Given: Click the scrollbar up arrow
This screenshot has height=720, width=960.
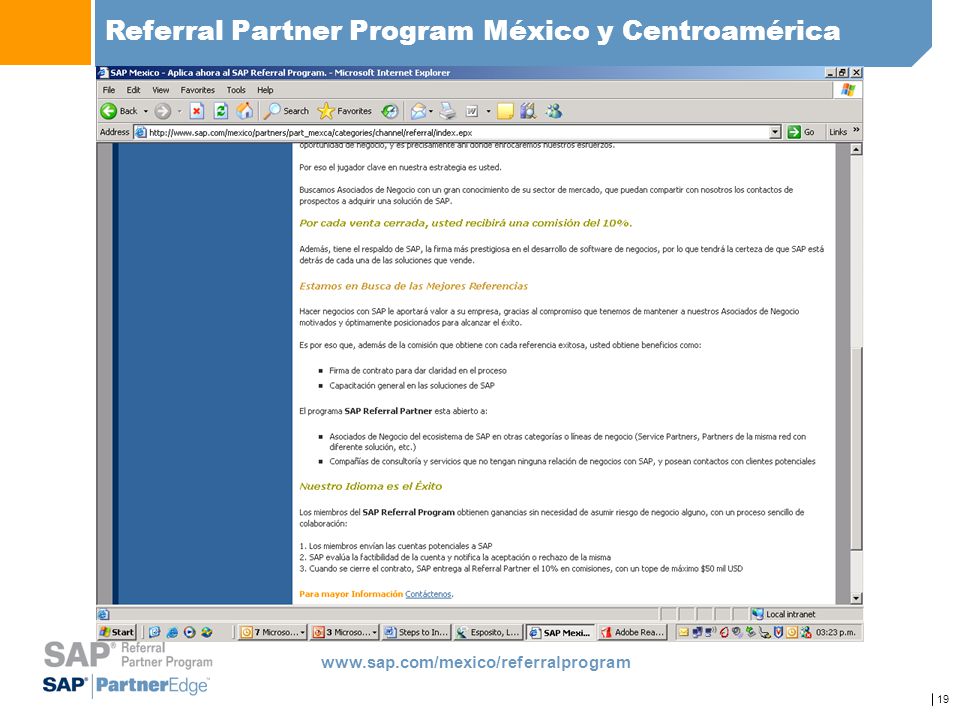Looking at the screenshot, I should coord(857,149).
